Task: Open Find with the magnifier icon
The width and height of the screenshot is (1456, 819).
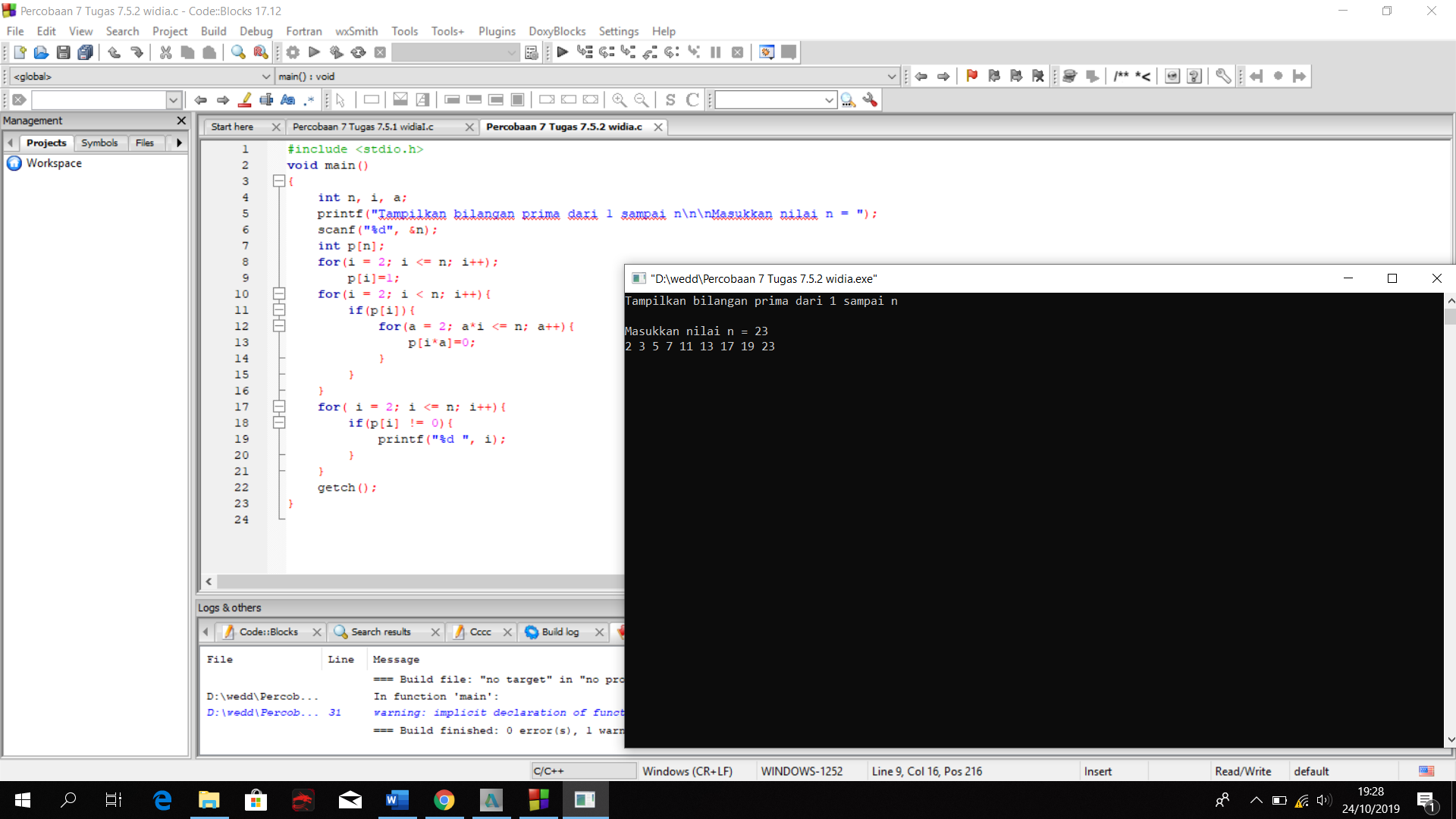Action: (238, 52)
